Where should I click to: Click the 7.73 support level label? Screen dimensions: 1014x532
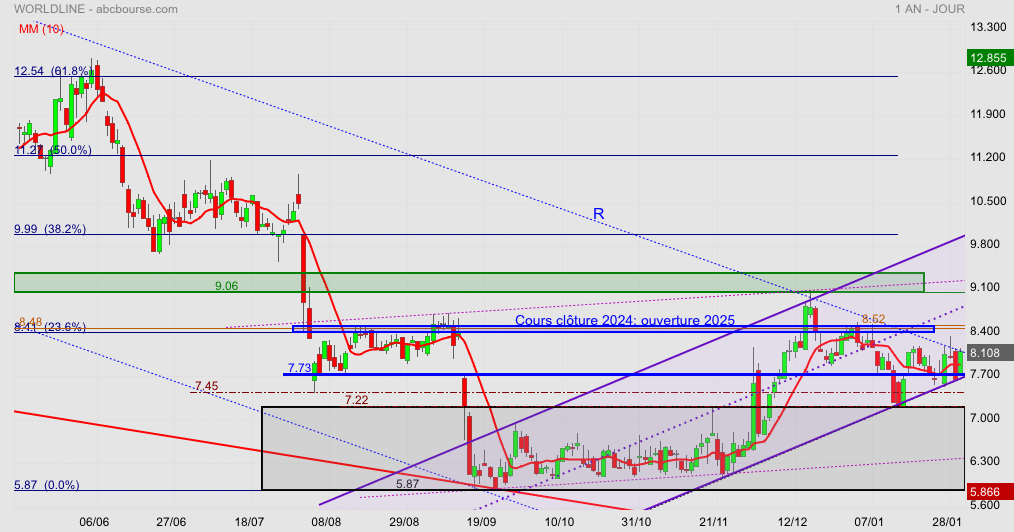[x=299, y=368]
